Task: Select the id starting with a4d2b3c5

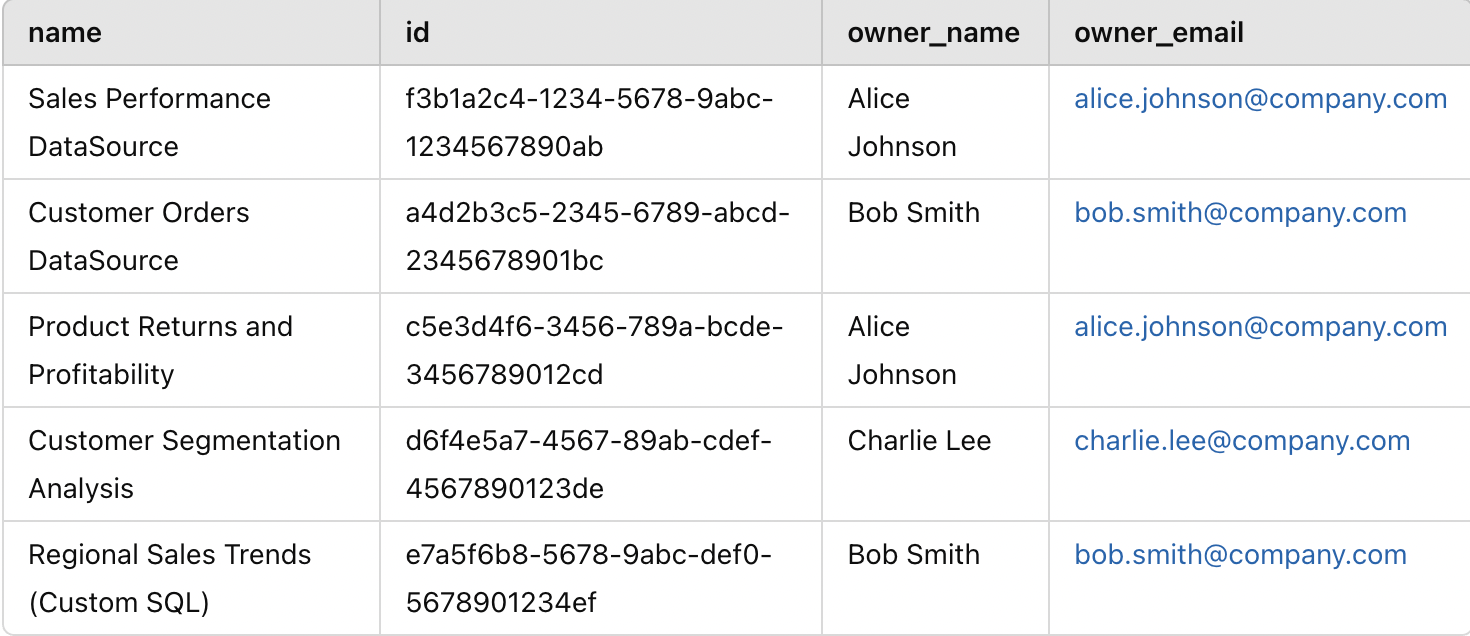Action: coord(597,236)
